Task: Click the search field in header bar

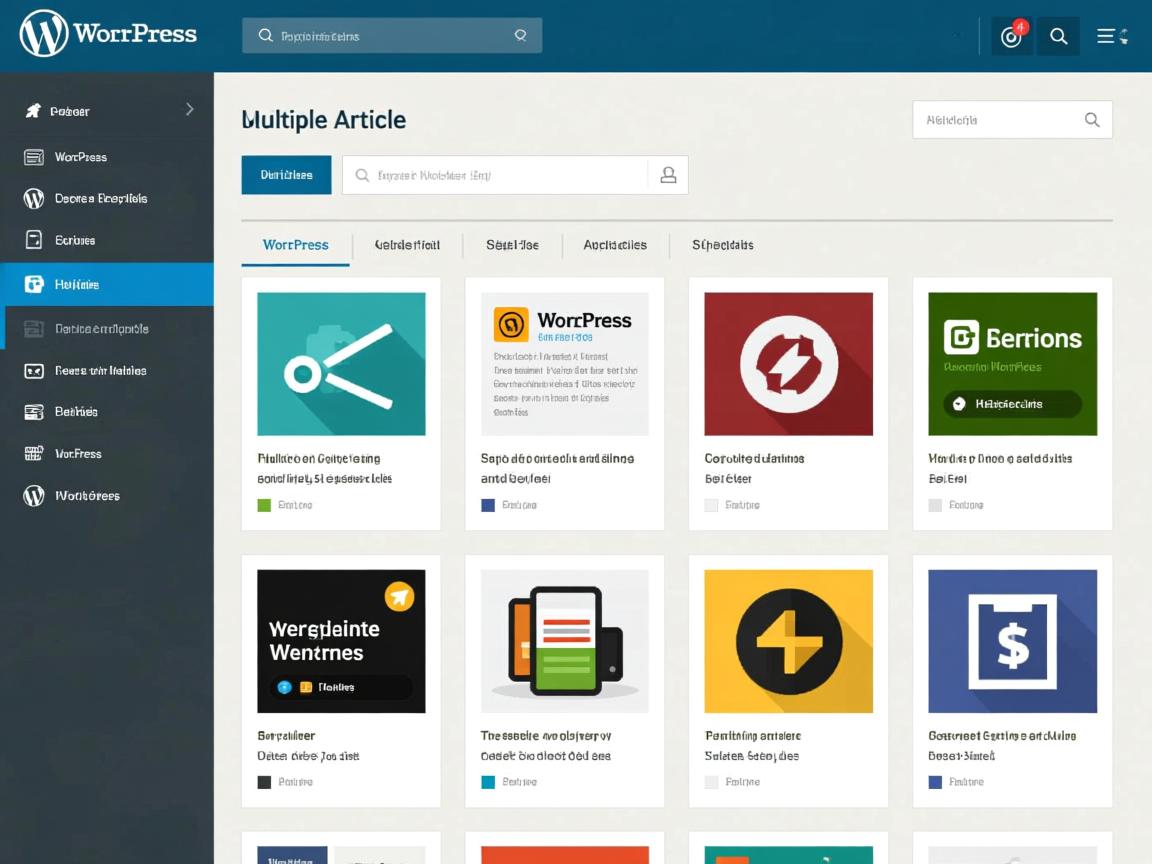Action: [x=392, y=36]
